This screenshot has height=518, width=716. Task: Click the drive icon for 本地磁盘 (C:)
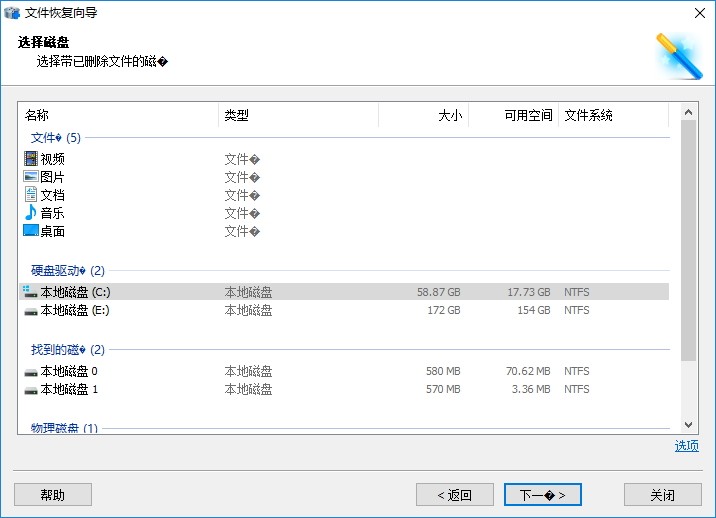pos(30,292)
